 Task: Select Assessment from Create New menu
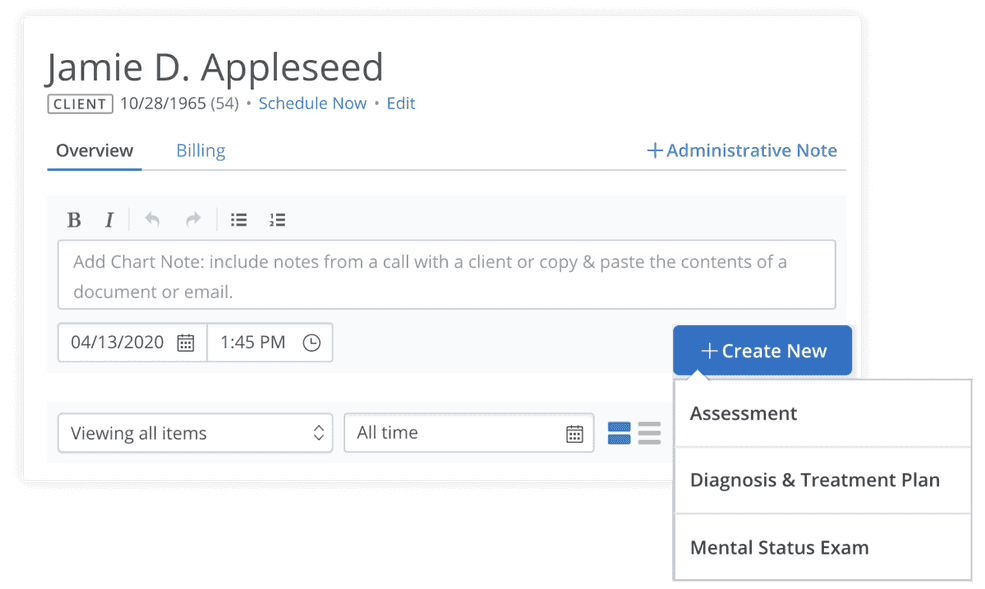[823, 413]
